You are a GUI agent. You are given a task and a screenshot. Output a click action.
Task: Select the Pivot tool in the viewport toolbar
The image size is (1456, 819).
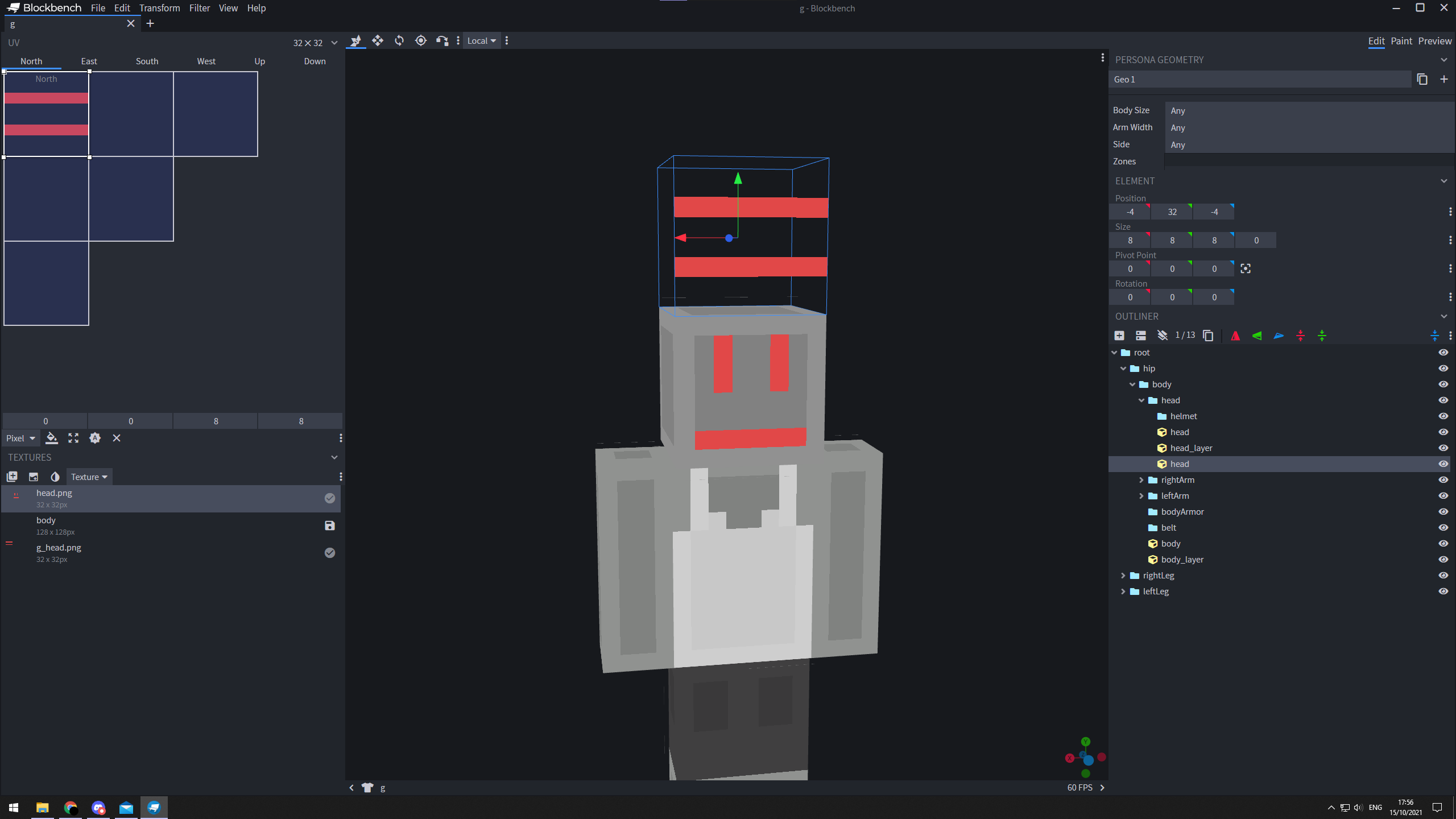point(421,40)
